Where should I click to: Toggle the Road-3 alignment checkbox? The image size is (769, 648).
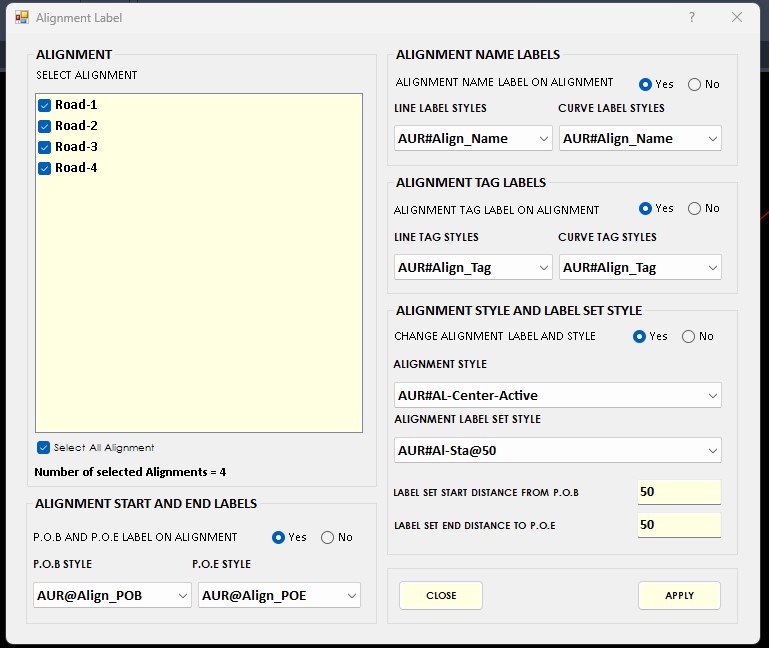coord(44,147)
